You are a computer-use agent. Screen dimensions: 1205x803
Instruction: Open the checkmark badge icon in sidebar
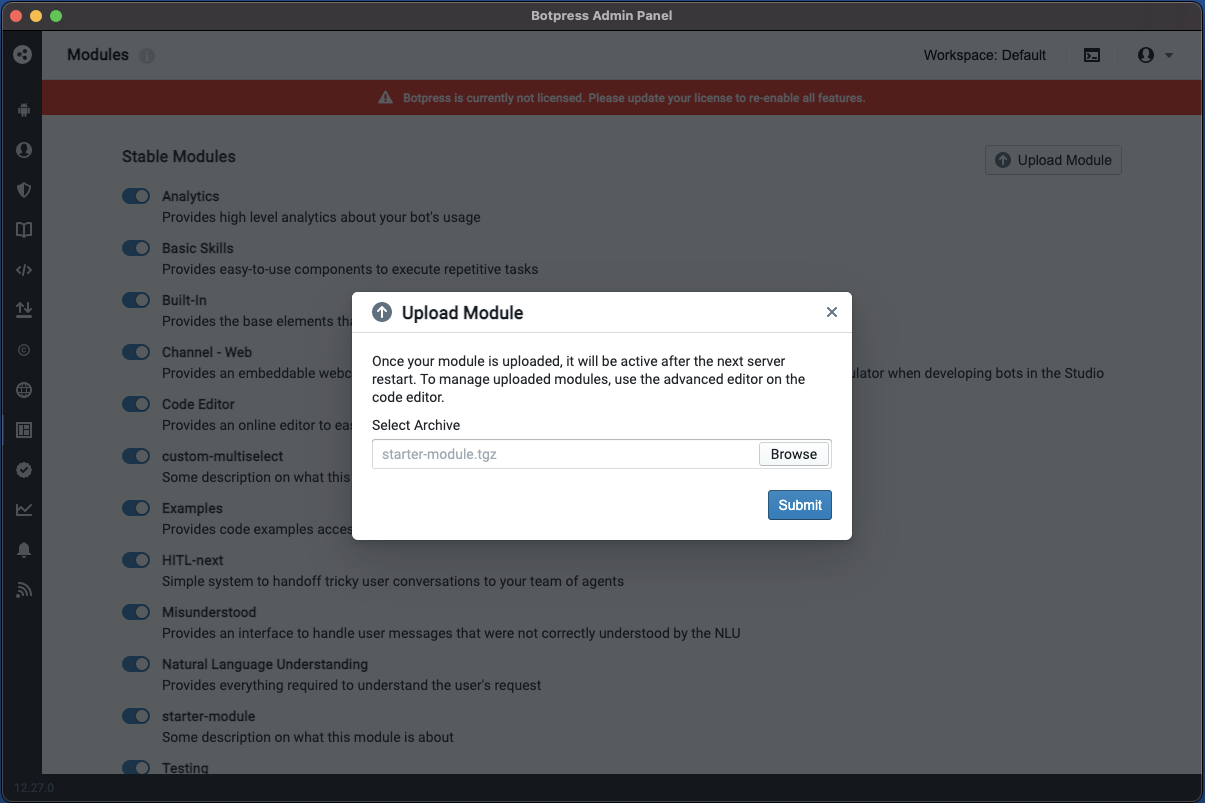point(24,470)
